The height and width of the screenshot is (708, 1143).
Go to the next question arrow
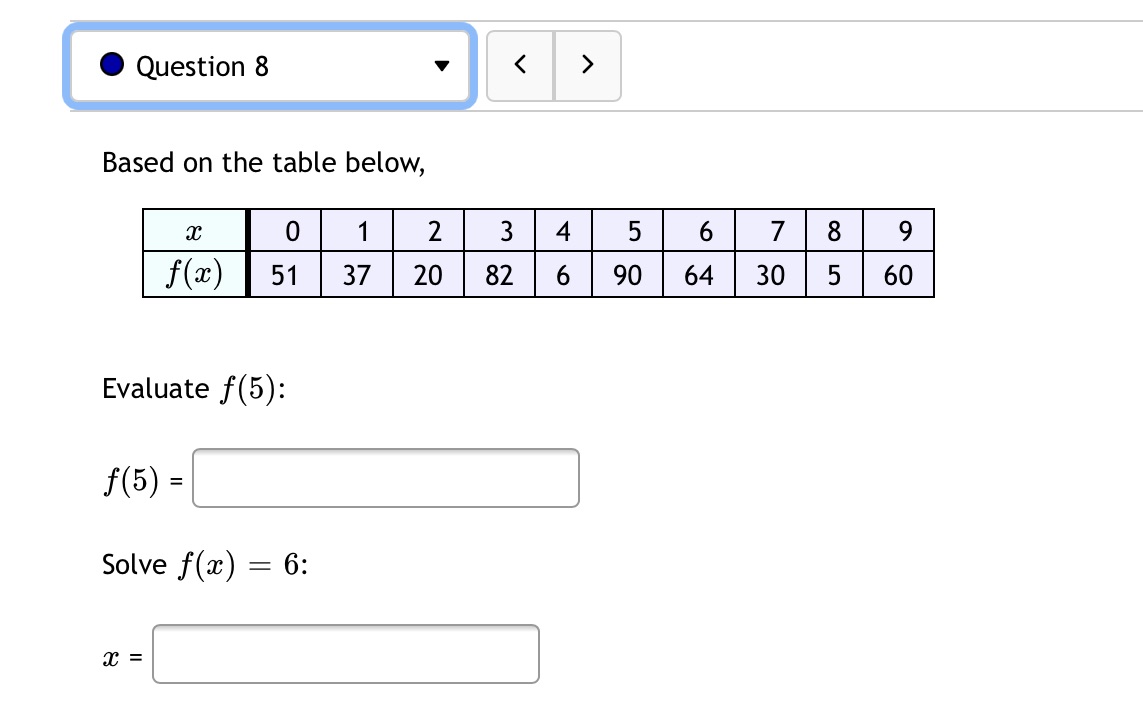click(x=588, y=66)
